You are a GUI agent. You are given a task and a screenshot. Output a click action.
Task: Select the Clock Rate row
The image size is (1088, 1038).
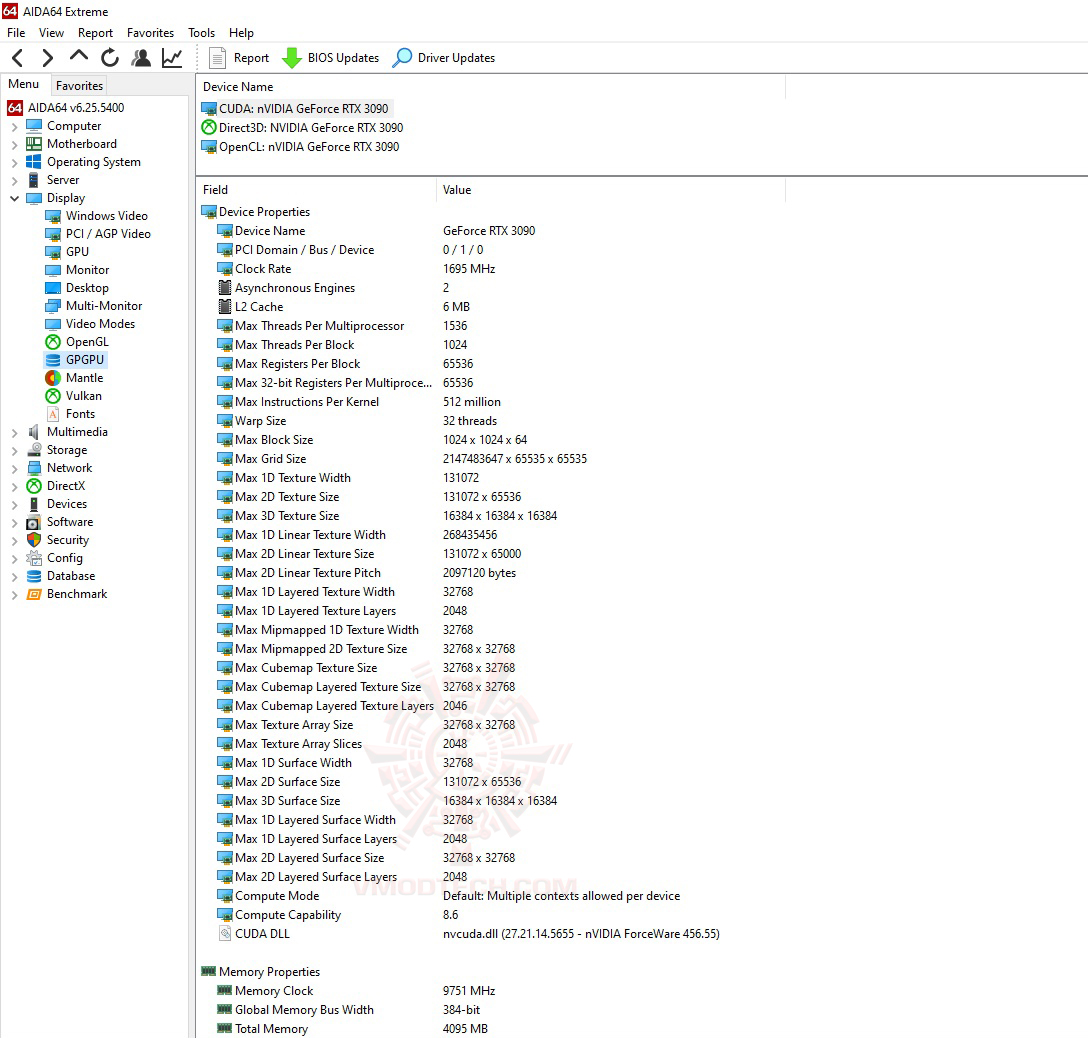coord(356,269)
